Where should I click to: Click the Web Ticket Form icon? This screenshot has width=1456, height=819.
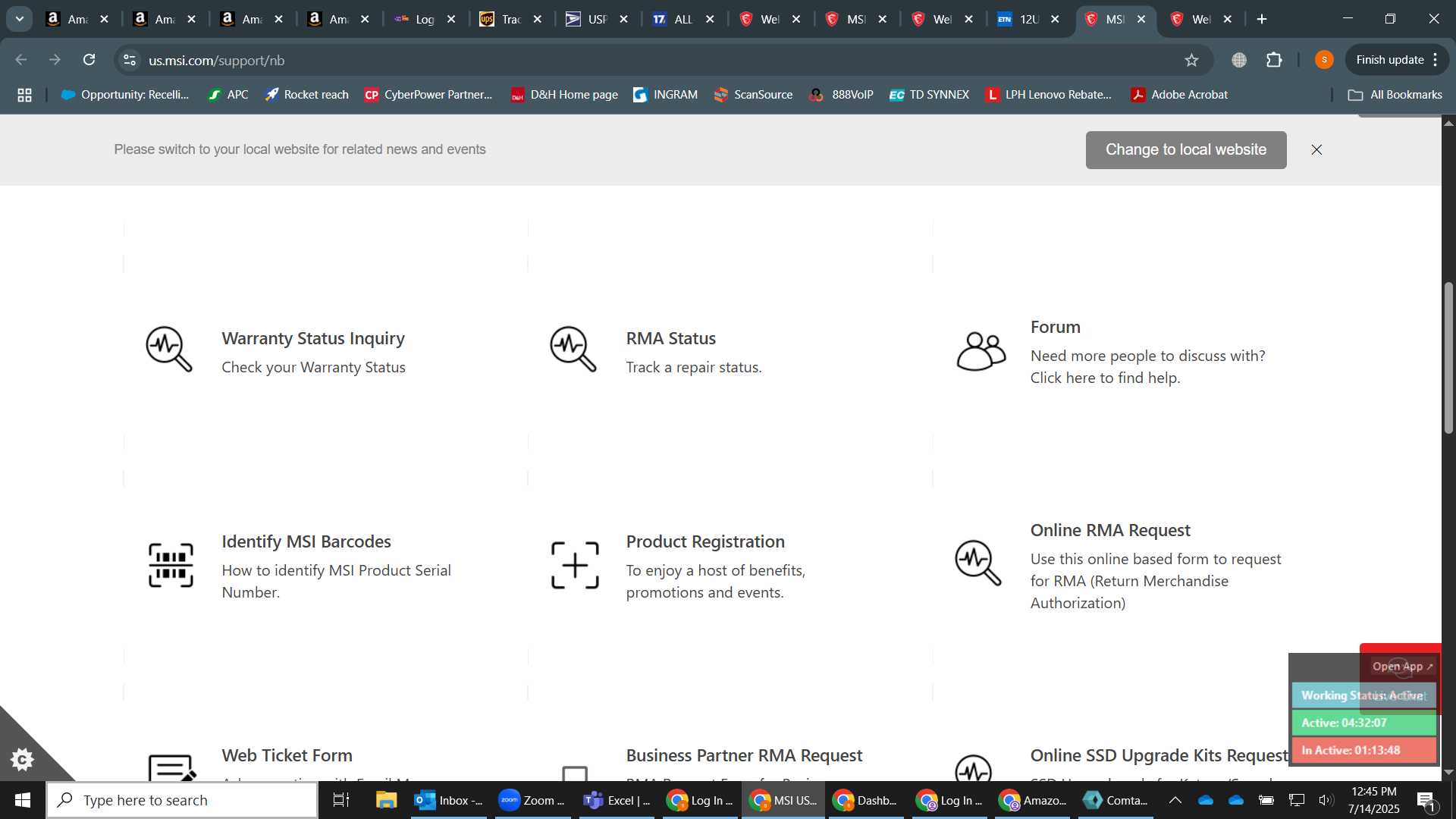click(x=172, y=767)
